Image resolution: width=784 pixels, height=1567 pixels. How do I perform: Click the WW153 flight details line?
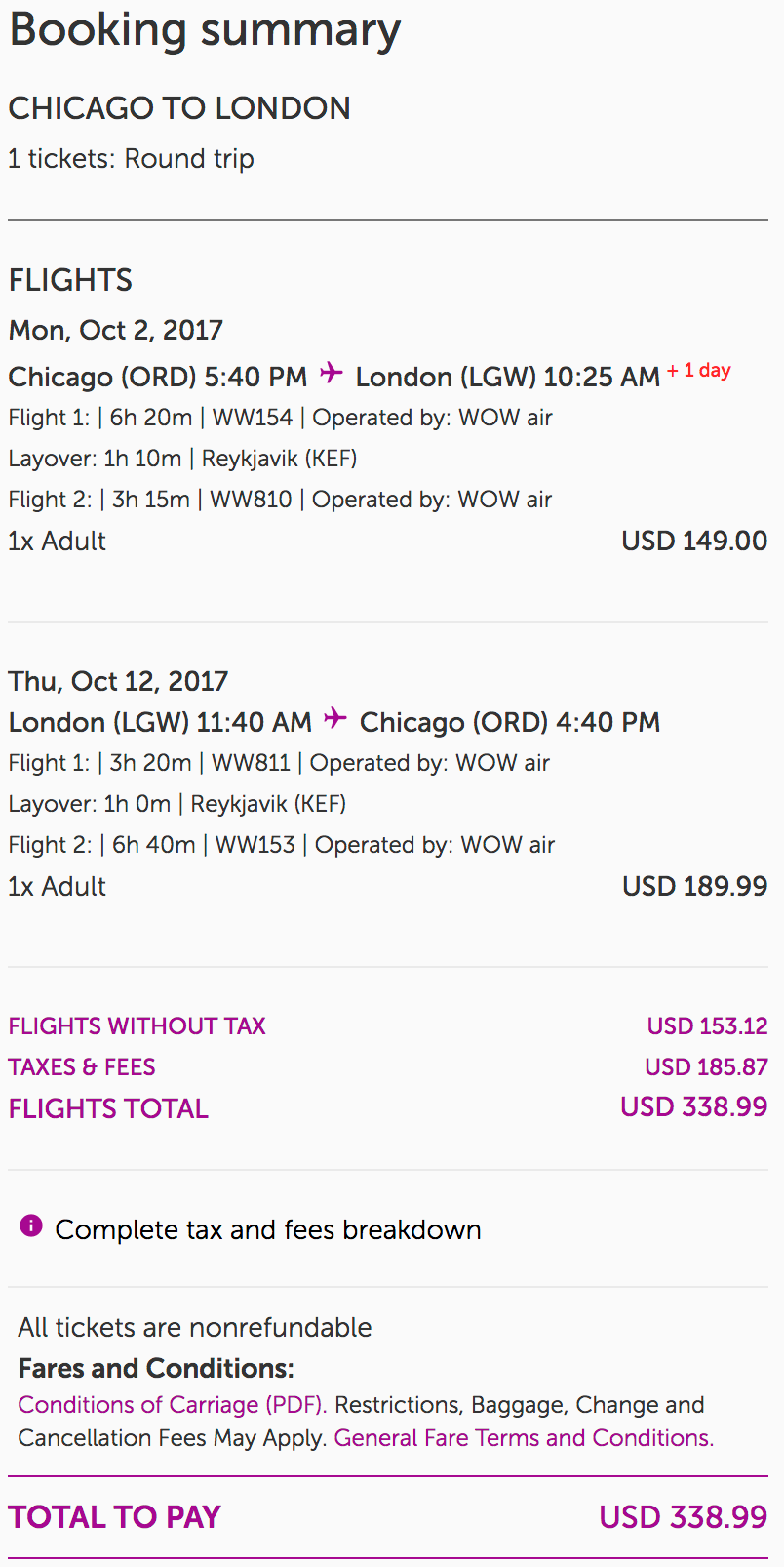(282, 845)
